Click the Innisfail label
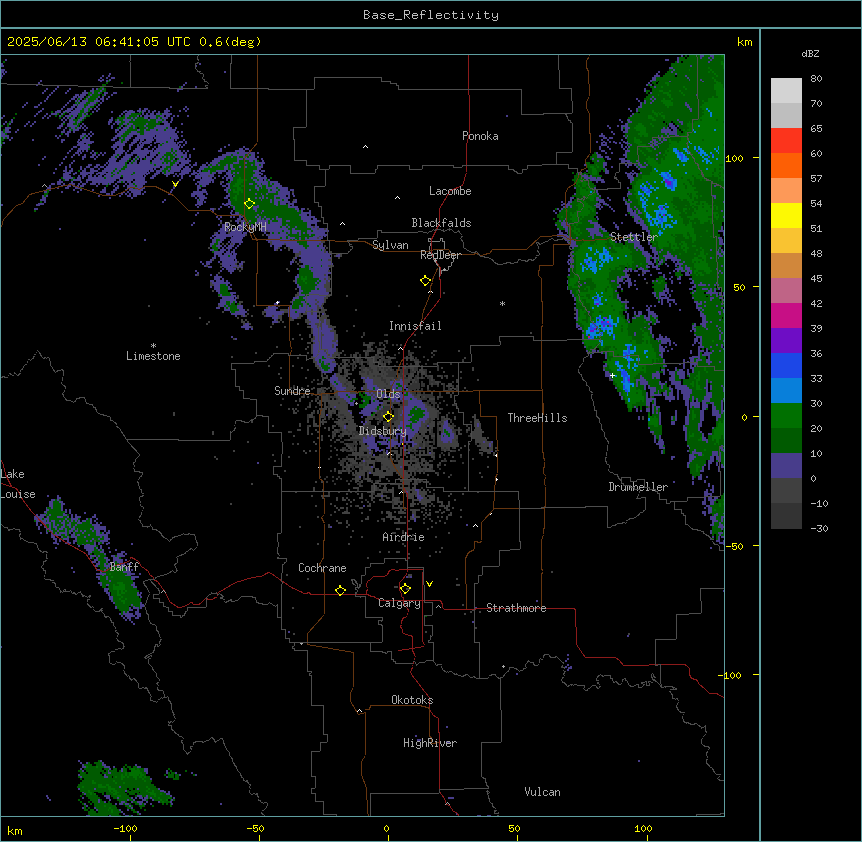Image resolution: width=862 pixels, height=842 pixels. 415,326
